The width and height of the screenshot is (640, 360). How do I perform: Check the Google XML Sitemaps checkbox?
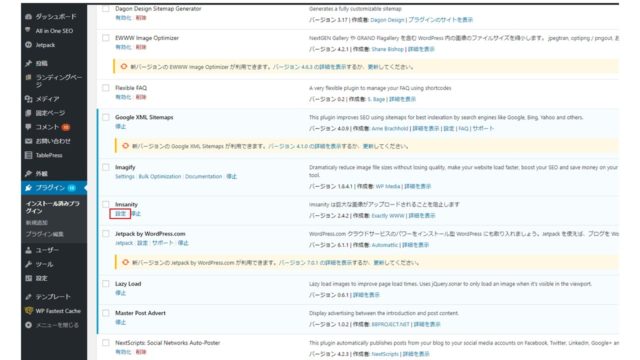pos(106,117)
